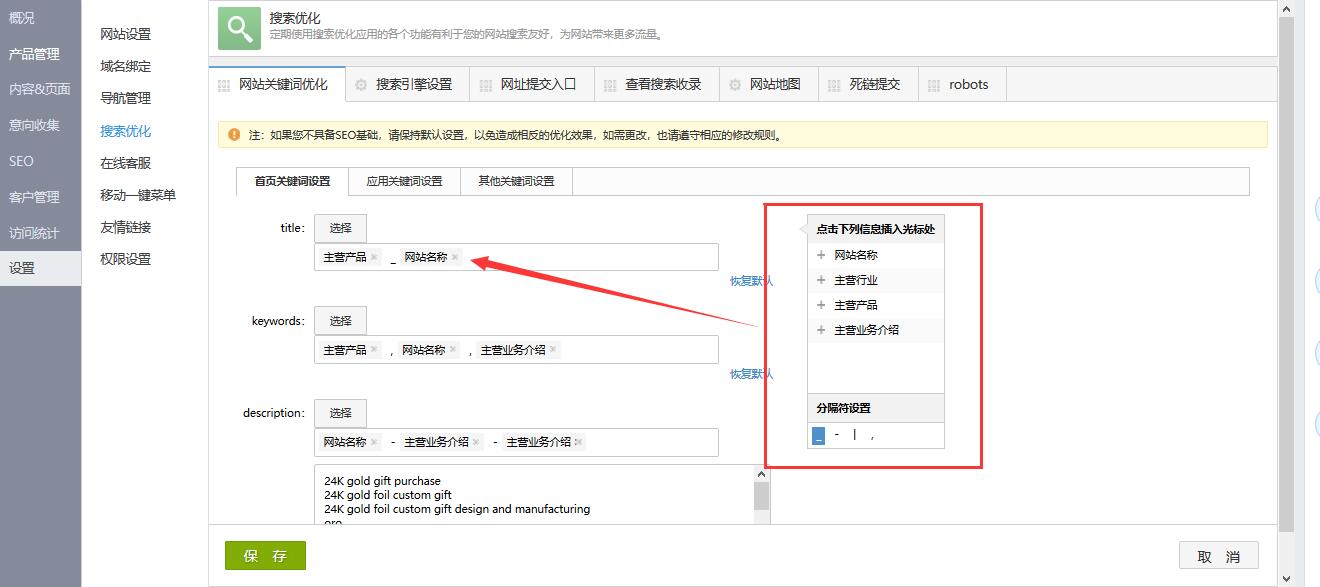
Task: Select the vertical bar separator option
Action: click(854, 435)
